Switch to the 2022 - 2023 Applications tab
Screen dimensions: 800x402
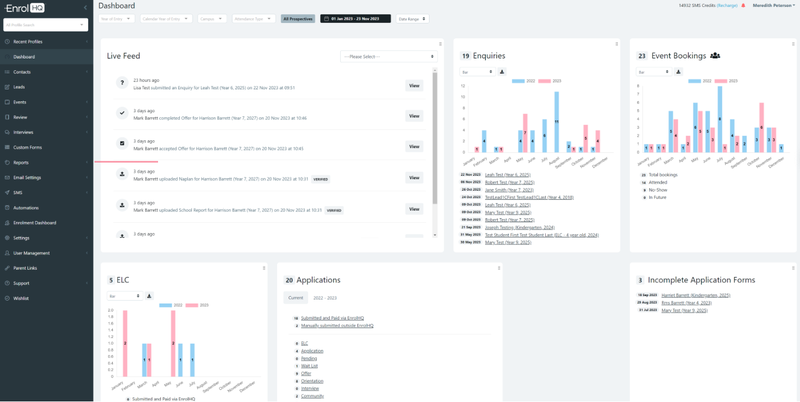pos(325,298)
